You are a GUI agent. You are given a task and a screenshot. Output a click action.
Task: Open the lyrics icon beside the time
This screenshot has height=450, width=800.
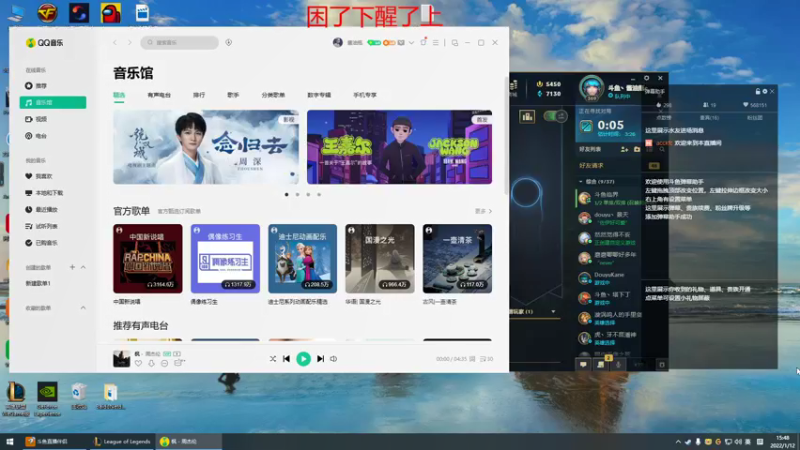coord(472,359)
